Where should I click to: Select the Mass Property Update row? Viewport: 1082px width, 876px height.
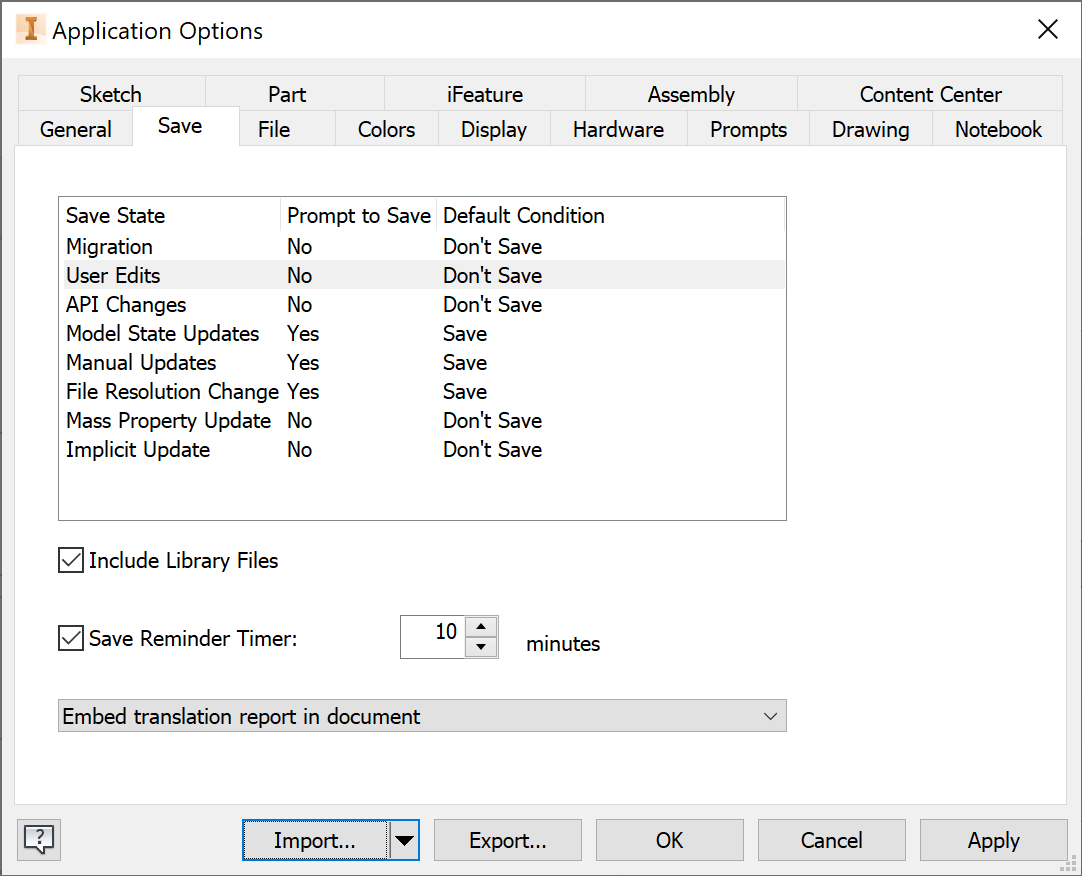[x=168, y=421]
